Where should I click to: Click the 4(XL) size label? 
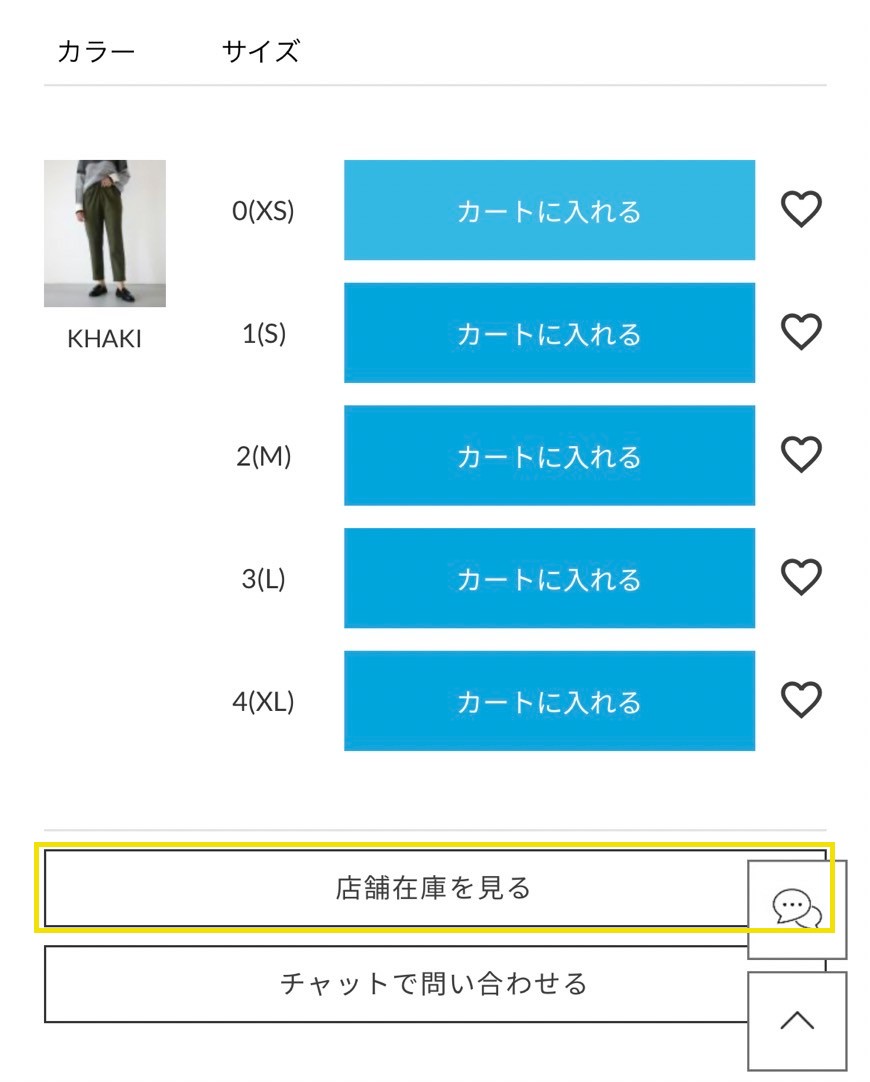[x=263, y=701]
